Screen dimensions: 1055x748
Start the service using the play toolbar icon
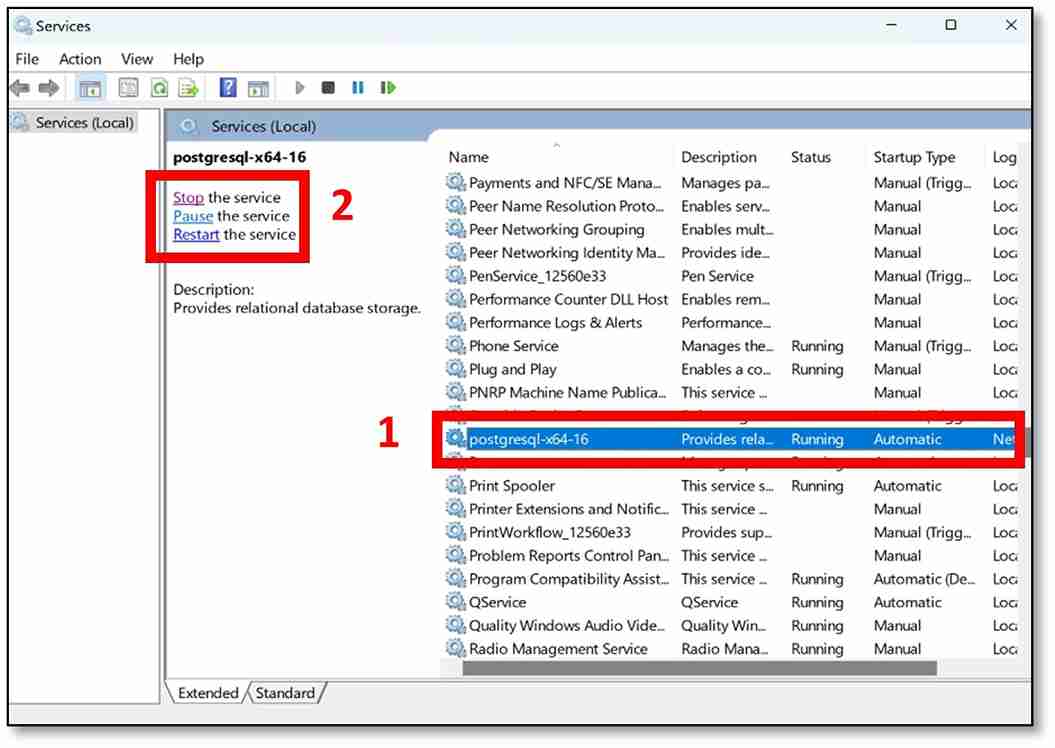[x=300, y=88]
